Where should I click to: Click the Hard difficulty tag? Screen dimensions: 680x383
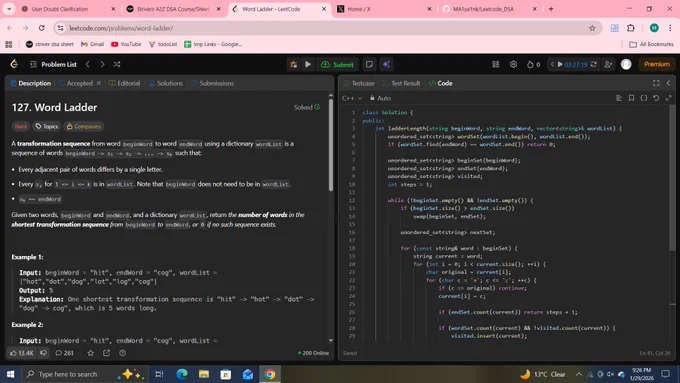[20, 126]
